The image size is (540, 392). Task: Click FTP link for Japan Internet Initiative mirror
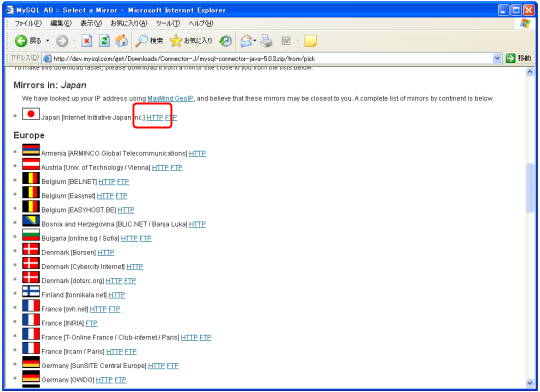(x=171, y=117)
